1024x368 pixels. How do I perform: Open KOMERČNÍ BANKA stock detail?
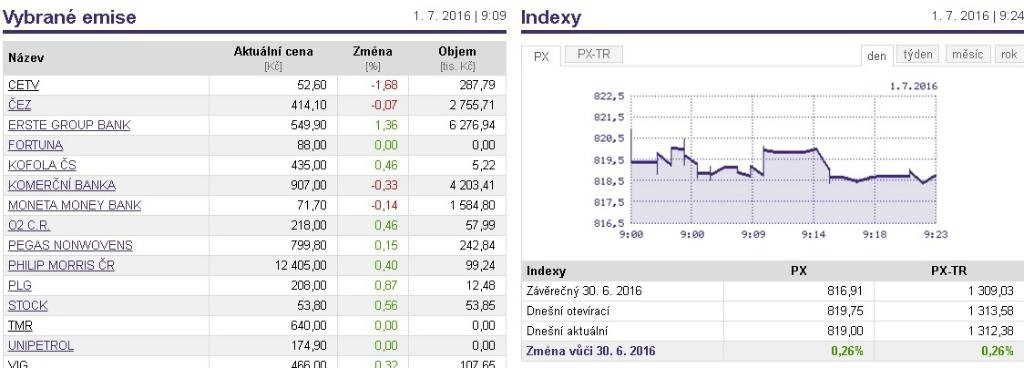pyautogui.click(x=61, y=185)
